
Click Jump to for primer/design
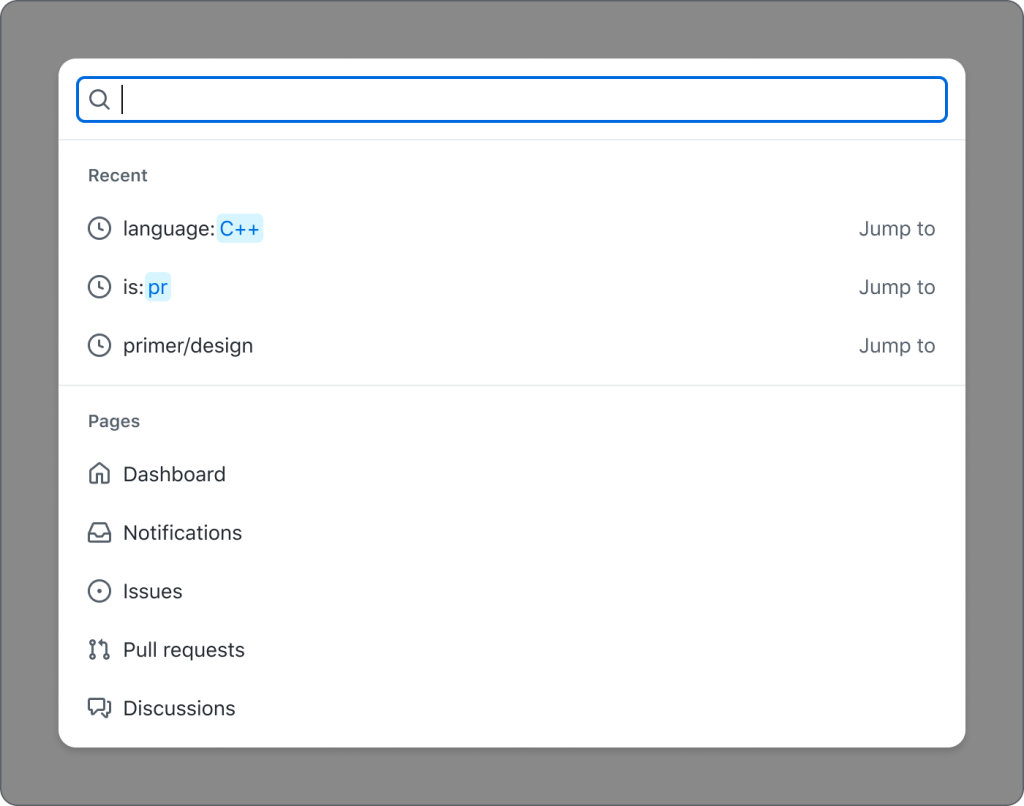(x=896, y=346)
